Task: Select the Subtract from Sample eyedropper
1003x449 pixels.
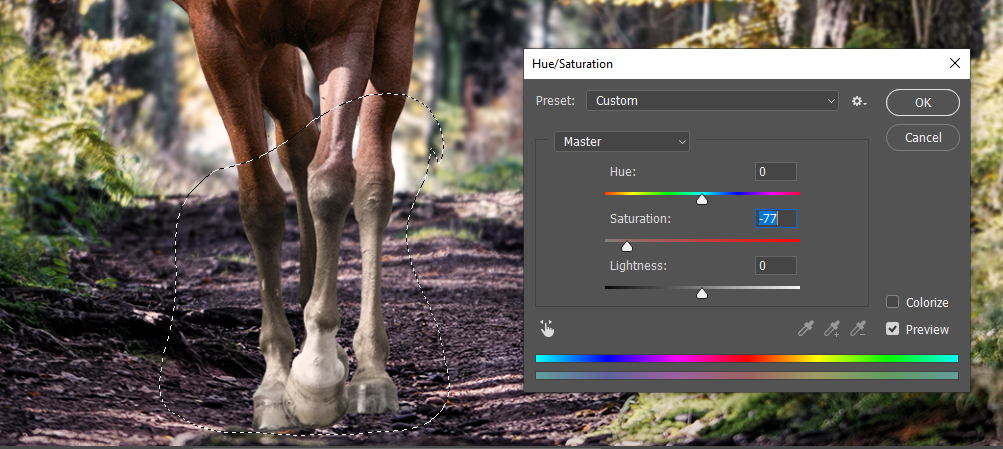Action: 858,329
